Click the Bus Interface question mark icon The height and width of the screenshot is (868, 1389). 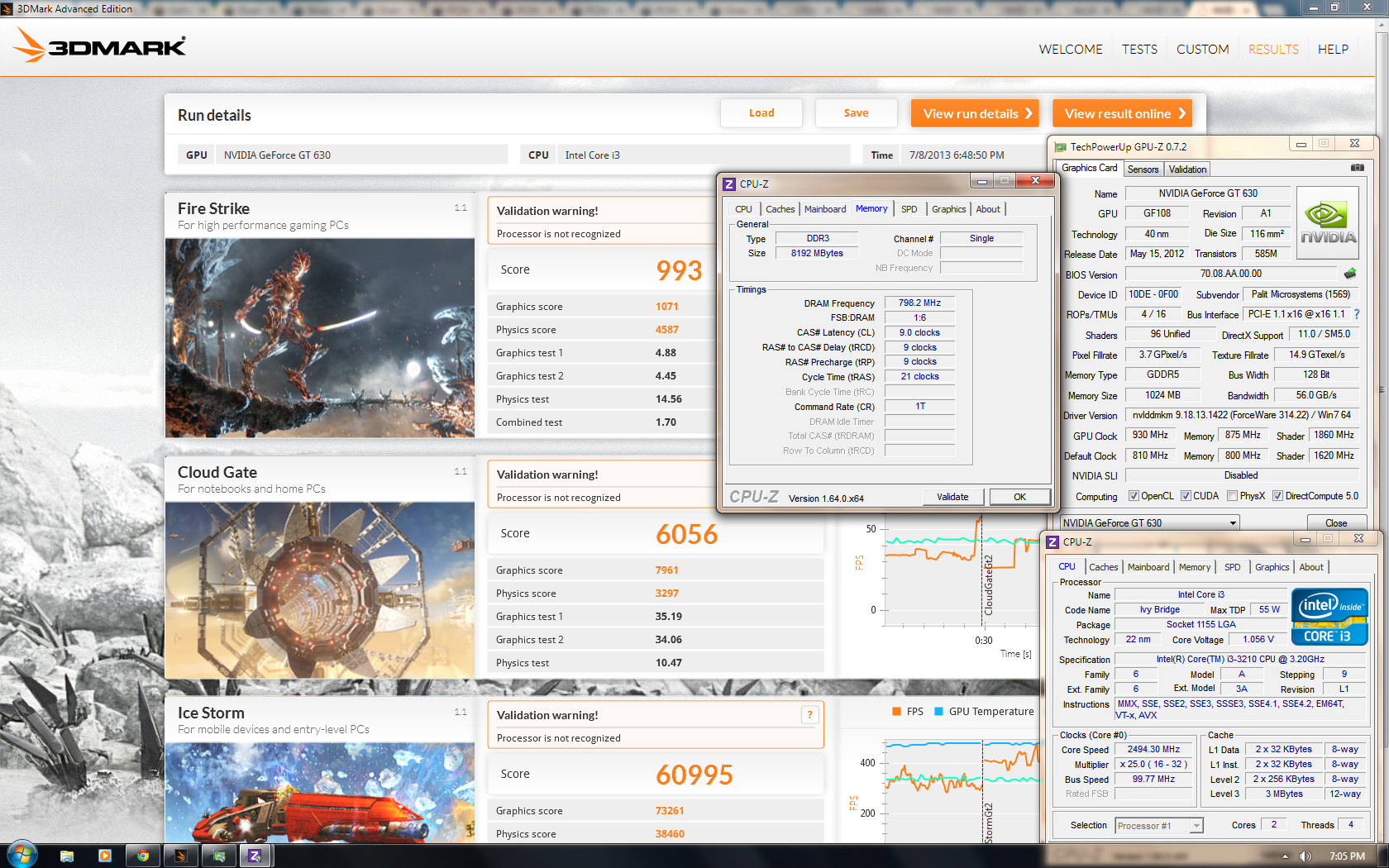click(x=1356, y=314)
